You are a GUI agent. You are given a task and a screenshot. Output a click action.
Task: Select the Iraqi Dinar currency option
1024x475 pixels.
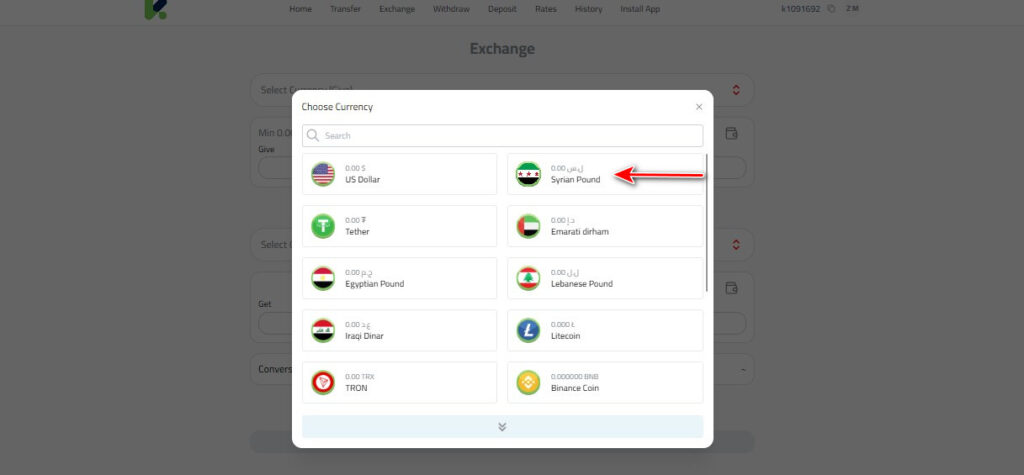(x=399, y=331)
